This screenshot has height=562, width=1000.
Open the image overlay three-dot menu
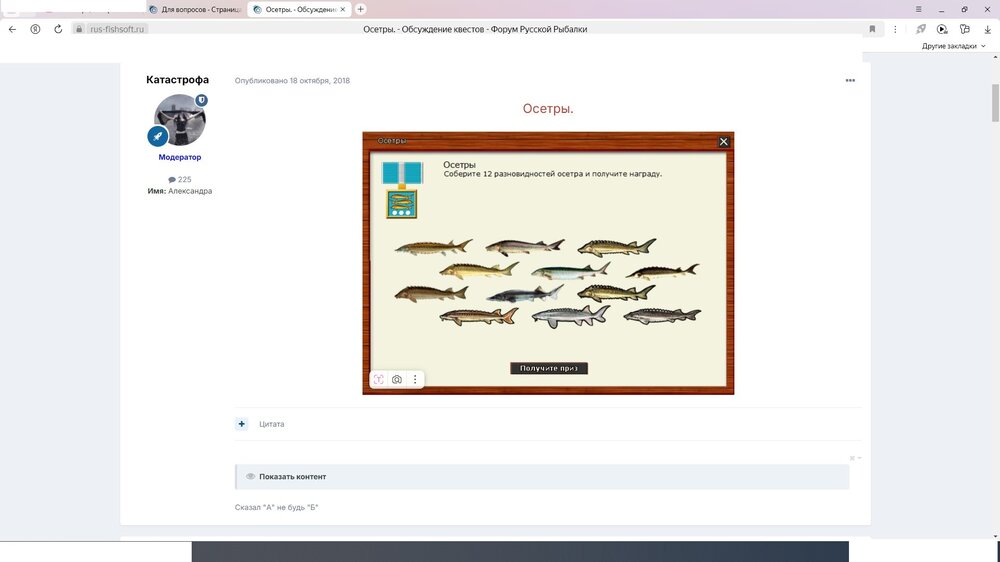pyautogui.click(x=415, y=380)
